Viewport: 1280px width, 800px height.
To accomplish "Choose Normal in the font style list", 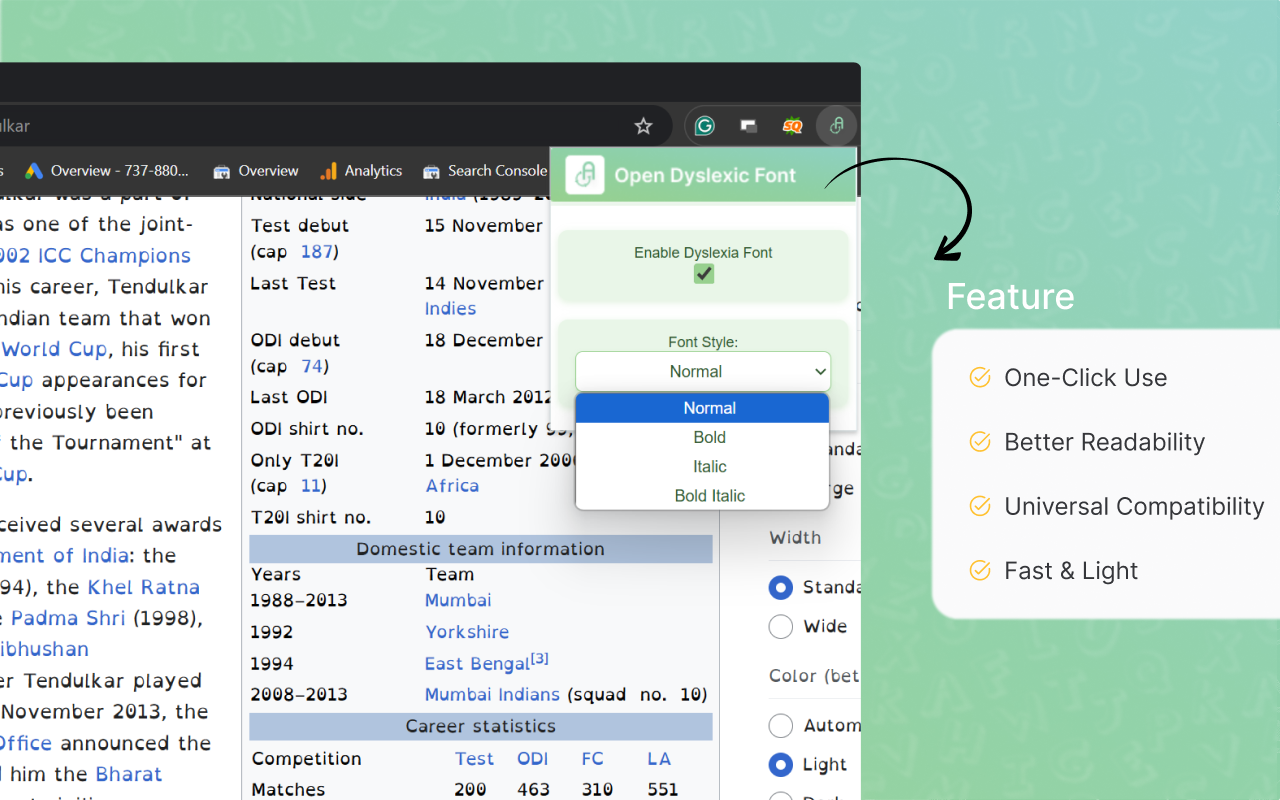I will click(703, 408).
